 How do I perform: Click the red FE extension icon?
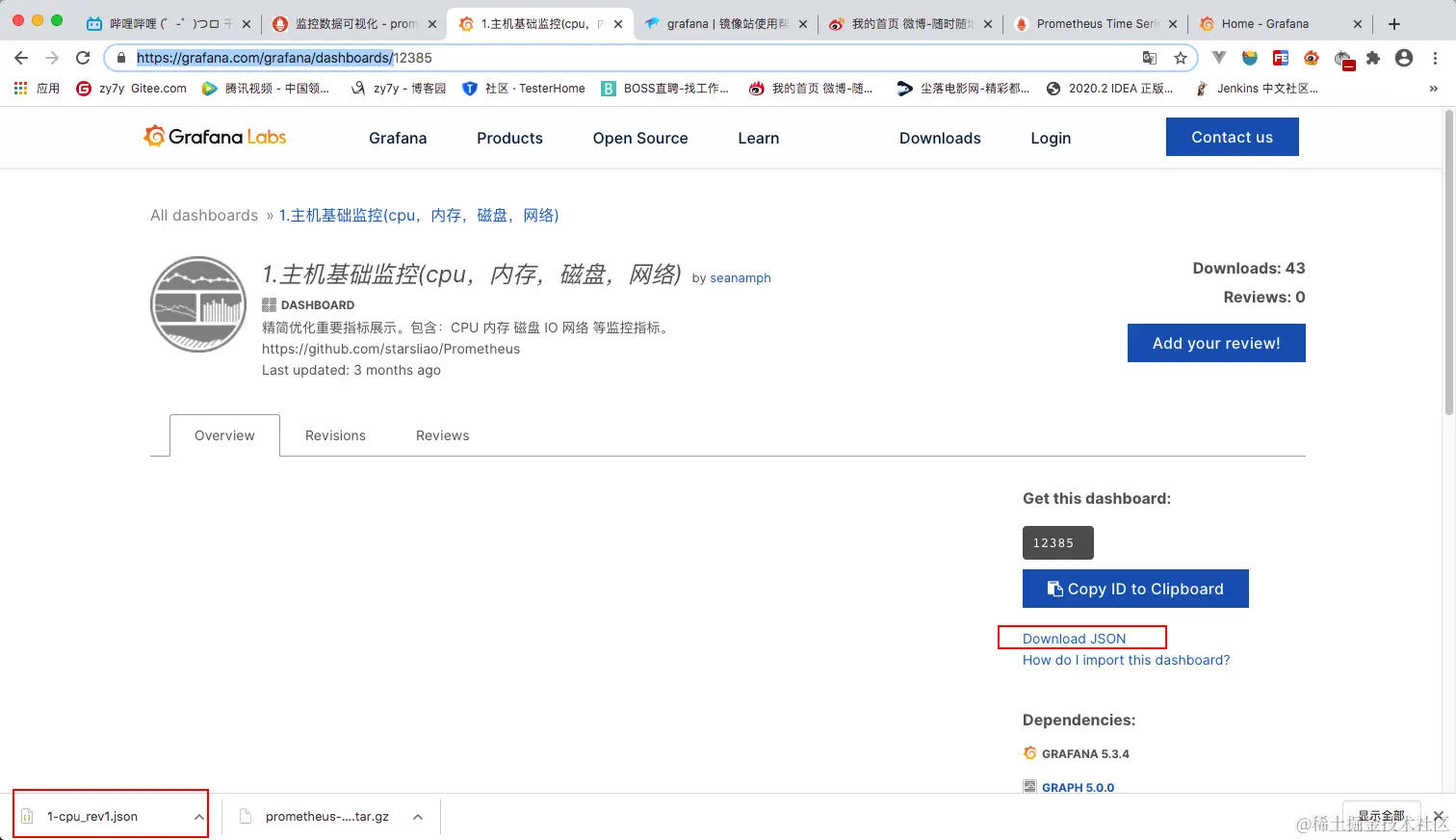tap(1281, 58)
